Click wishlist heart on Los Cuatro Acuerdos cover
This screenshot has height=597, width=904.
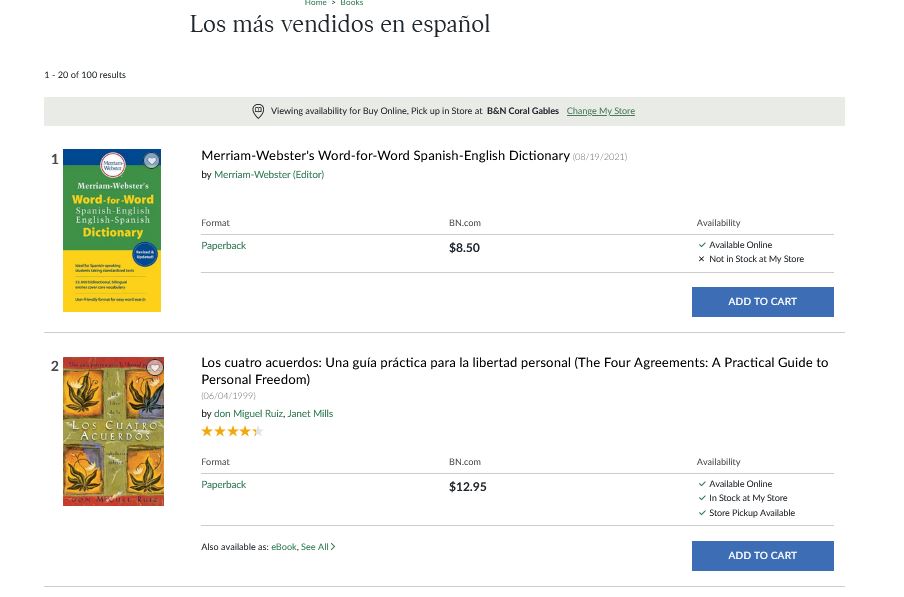tap(154, 368)
